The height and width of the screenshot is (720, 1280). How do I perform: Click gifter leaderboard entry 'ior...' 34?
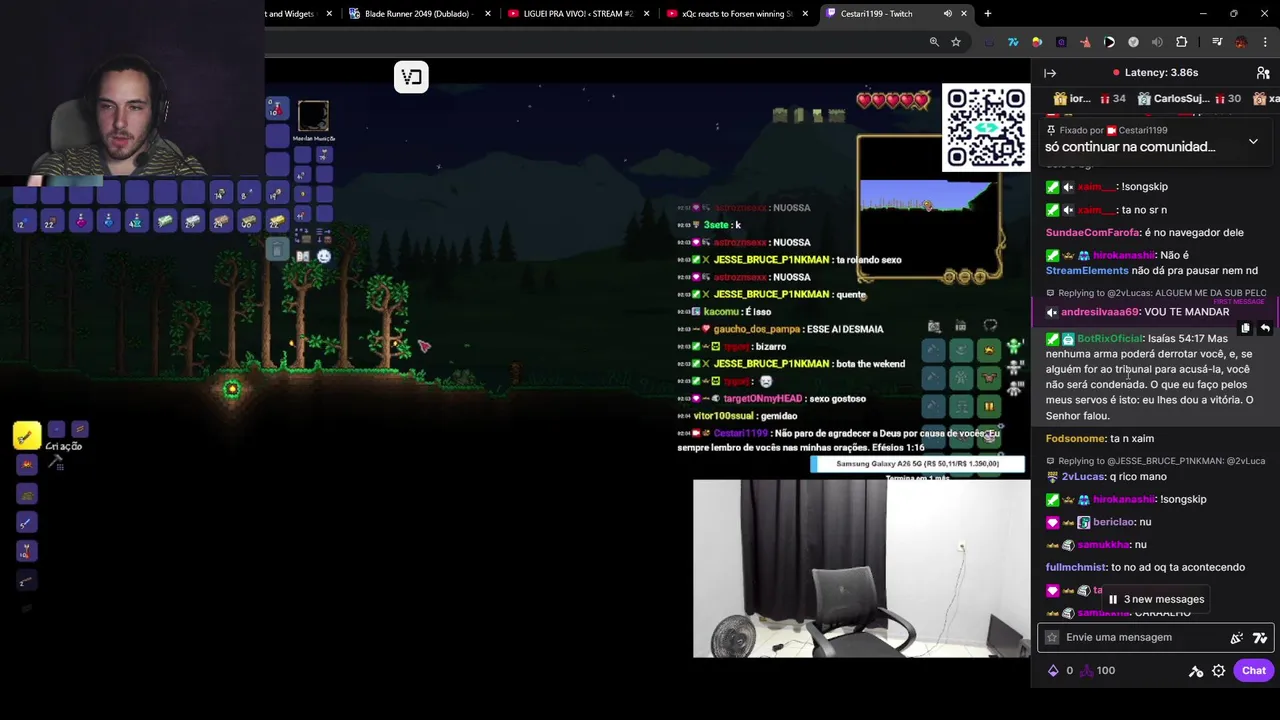pos(1089,99)
